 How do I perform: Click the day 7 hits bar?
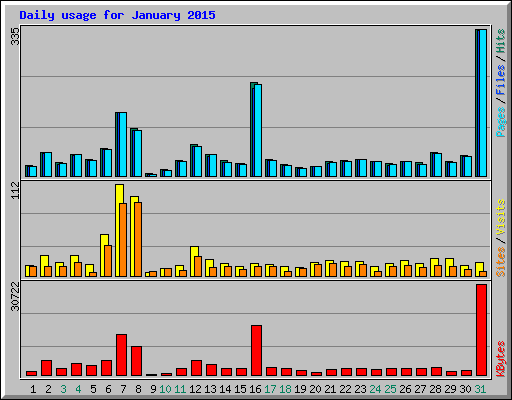click(x=121, y=144)
